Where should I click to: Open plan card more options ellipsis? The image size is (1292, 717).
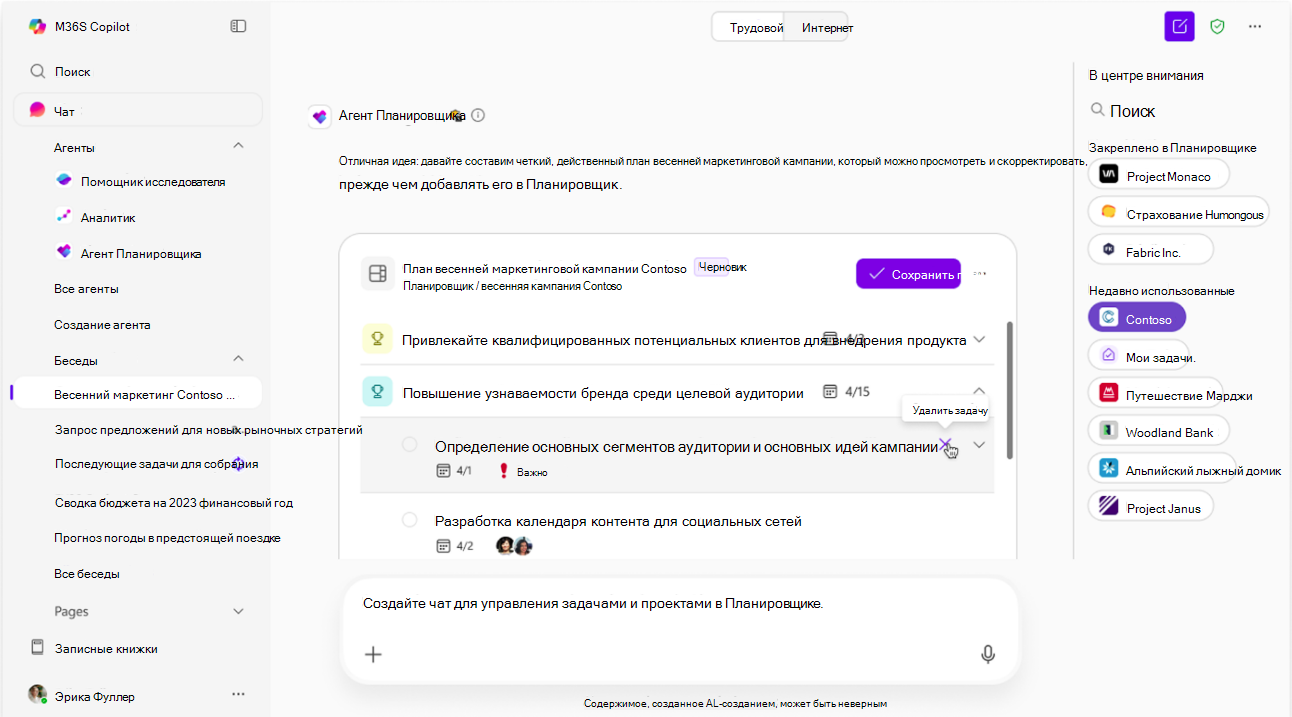click(980, 273)
